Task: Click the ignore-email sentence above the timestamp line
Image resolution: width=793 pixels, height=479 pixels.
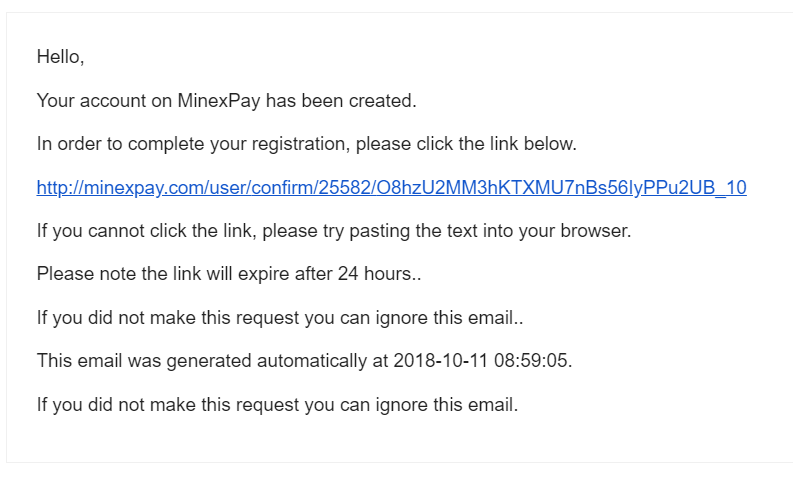Action: point(280,318)
